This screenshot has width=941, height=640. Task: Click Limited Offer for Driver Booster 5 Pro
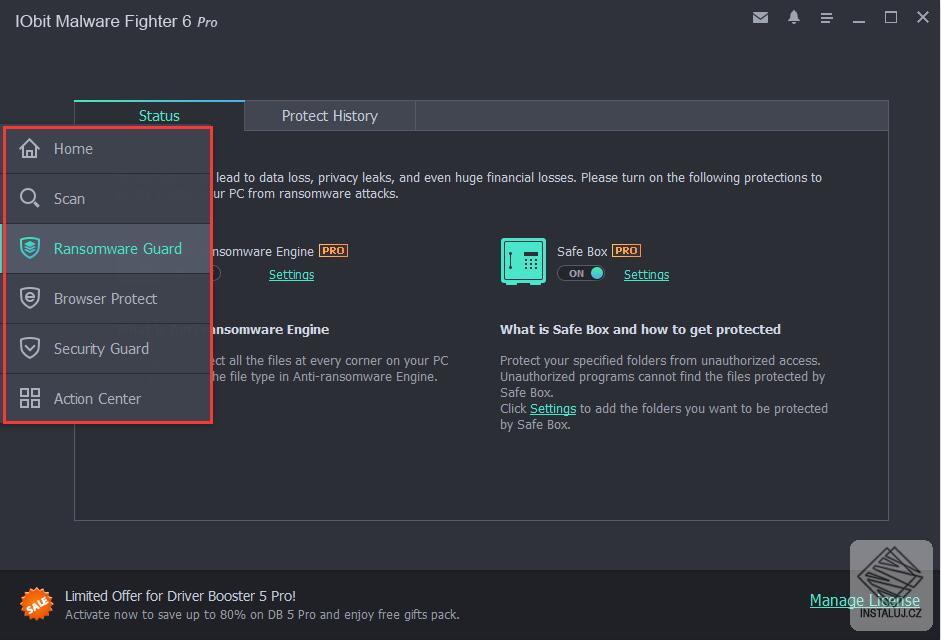[x=180, y=596]
